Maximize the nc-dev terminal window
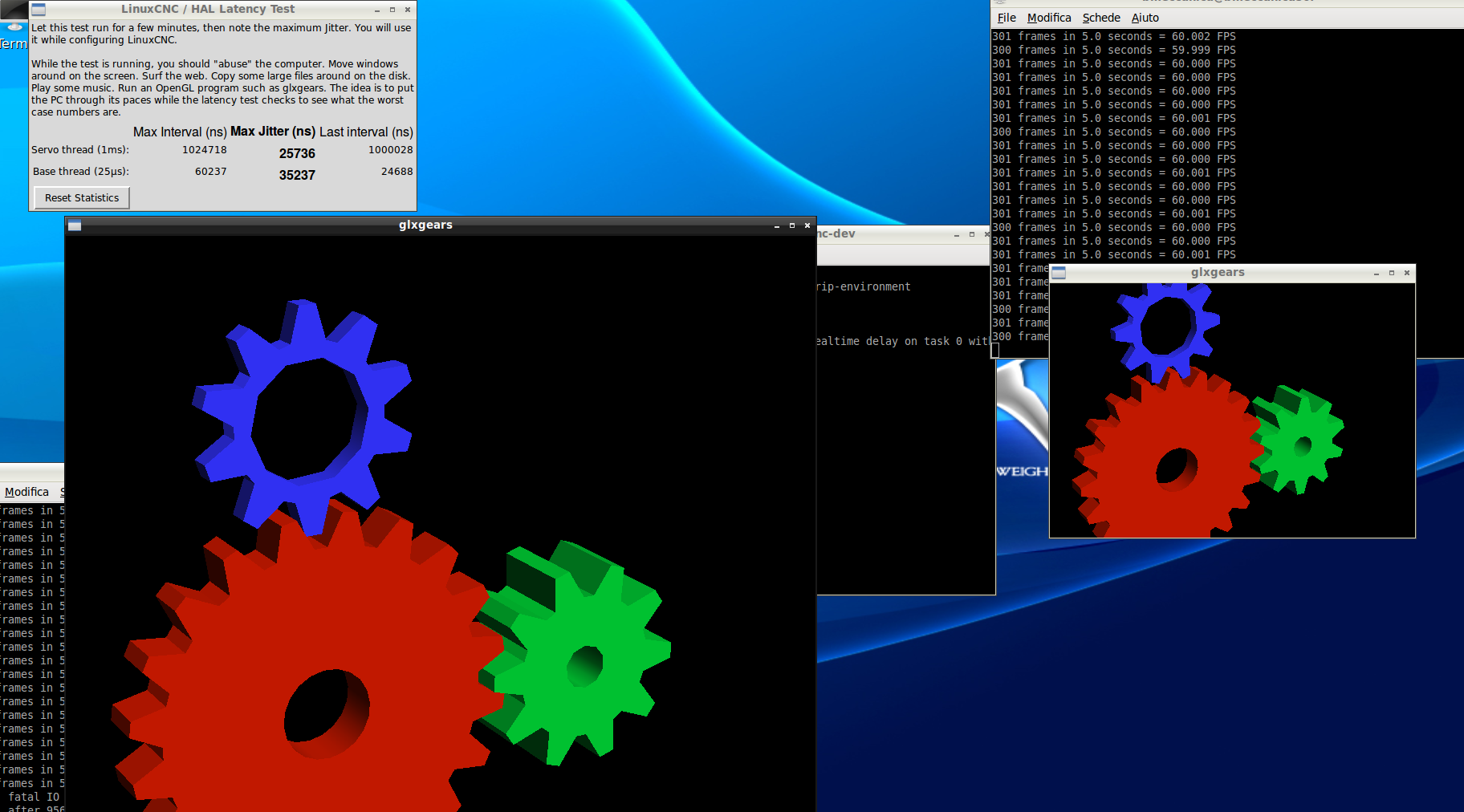The width and height of the screenshot is (1464, 812). click(x=972, y=234)
